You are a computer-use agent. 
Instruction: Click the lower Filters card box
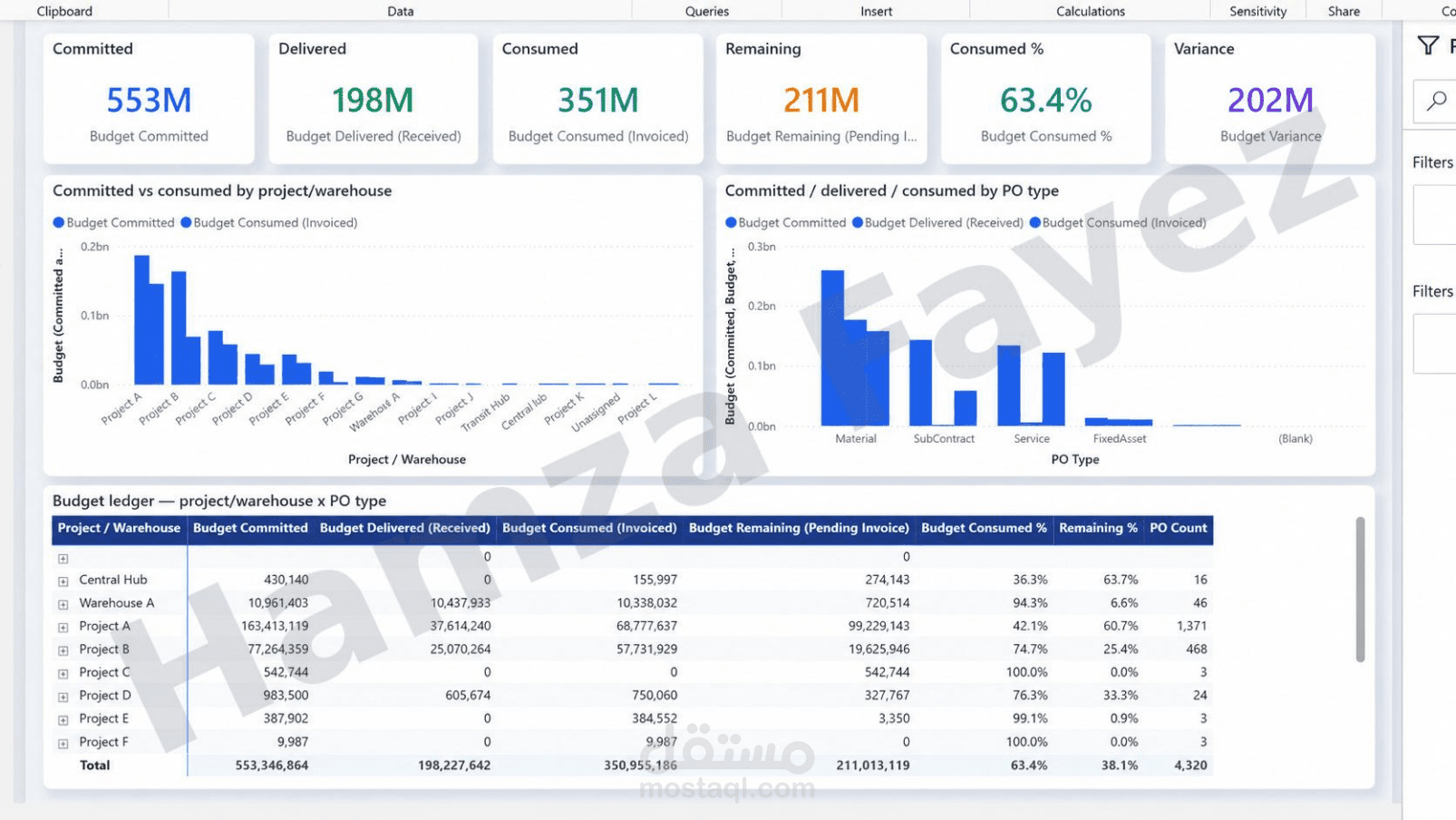point(1435,344)
